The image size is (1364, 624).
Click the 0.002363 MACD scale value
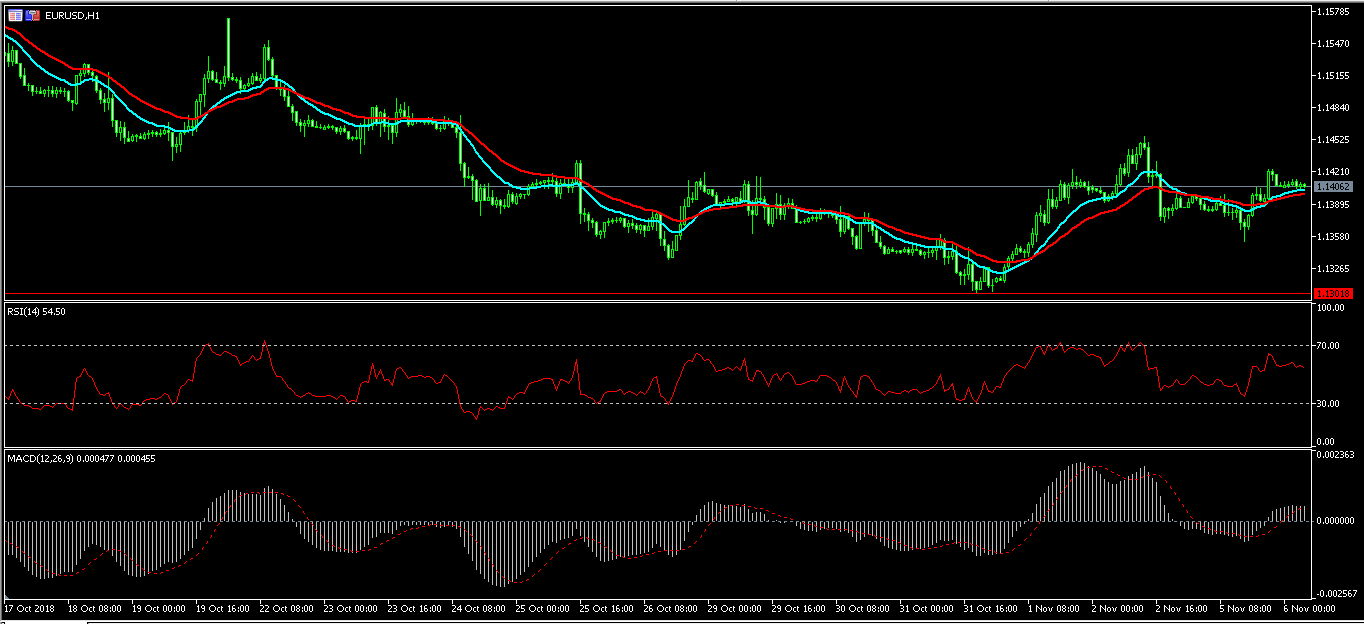(x=1336, y=455)
